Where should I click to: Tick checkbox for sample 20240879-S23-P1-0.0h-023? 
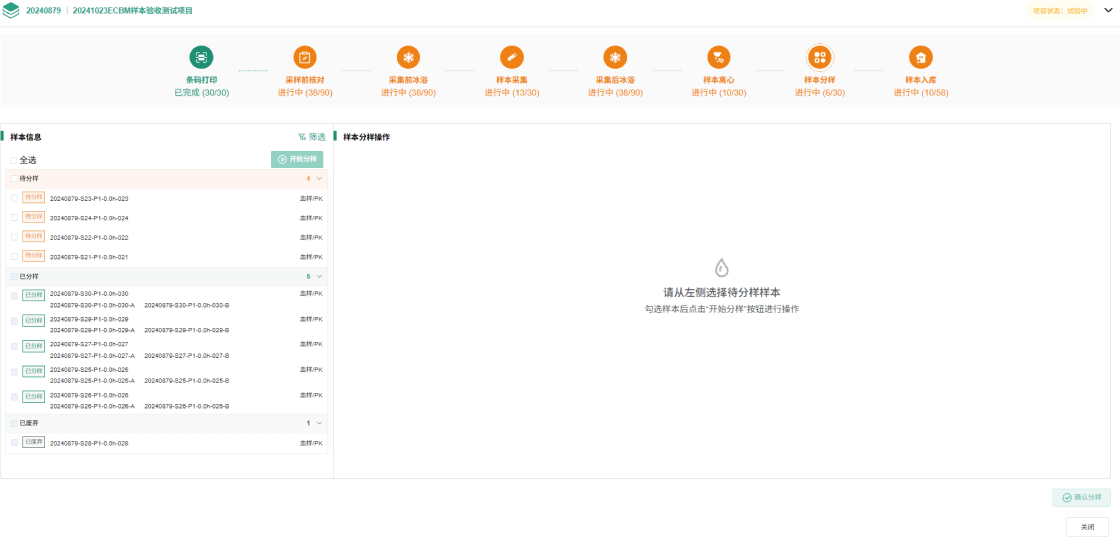click(x=14, y=198)
